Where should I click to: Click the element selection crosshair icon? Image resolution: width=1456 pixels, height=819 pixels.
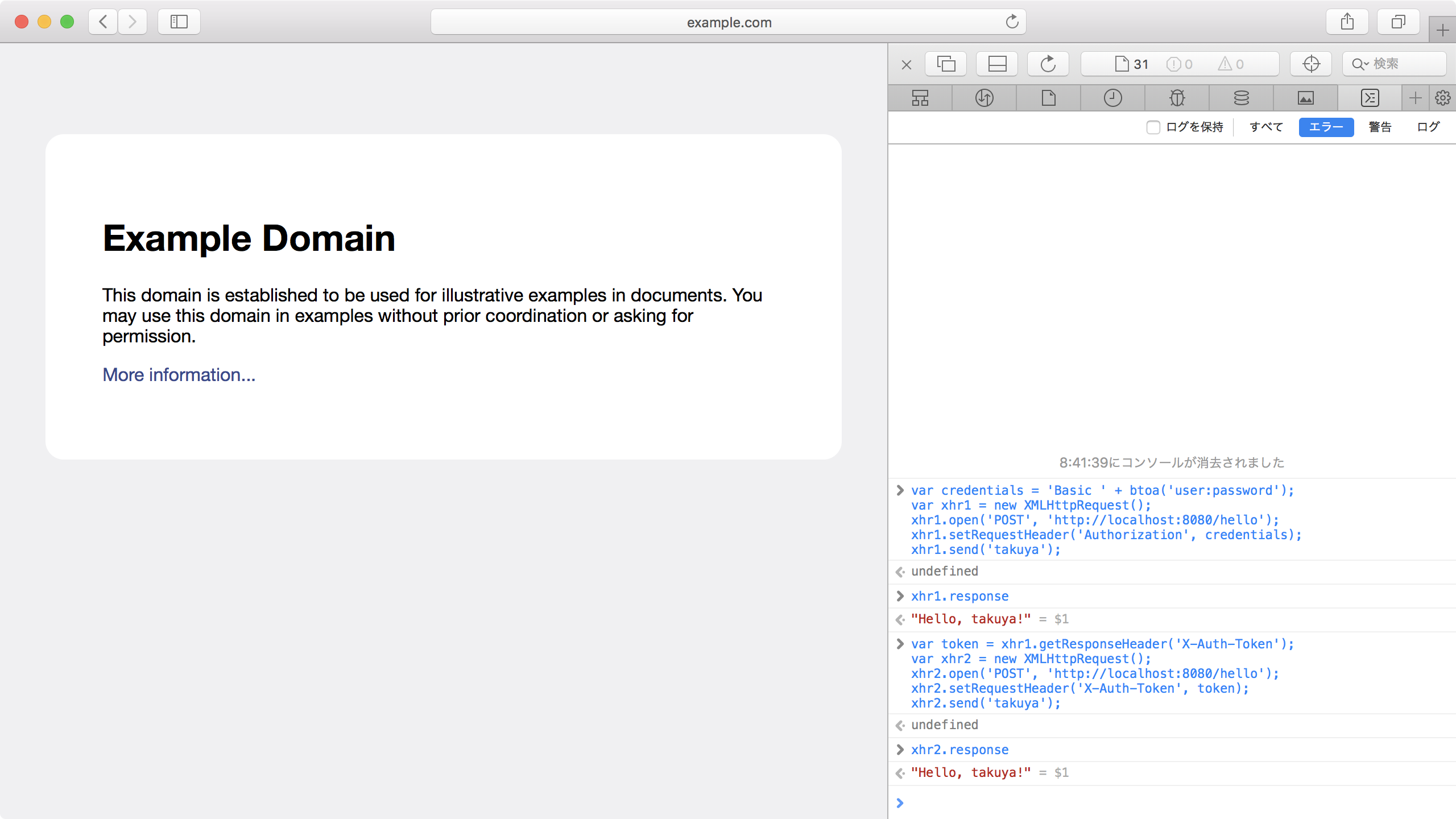pos(1311,64)
